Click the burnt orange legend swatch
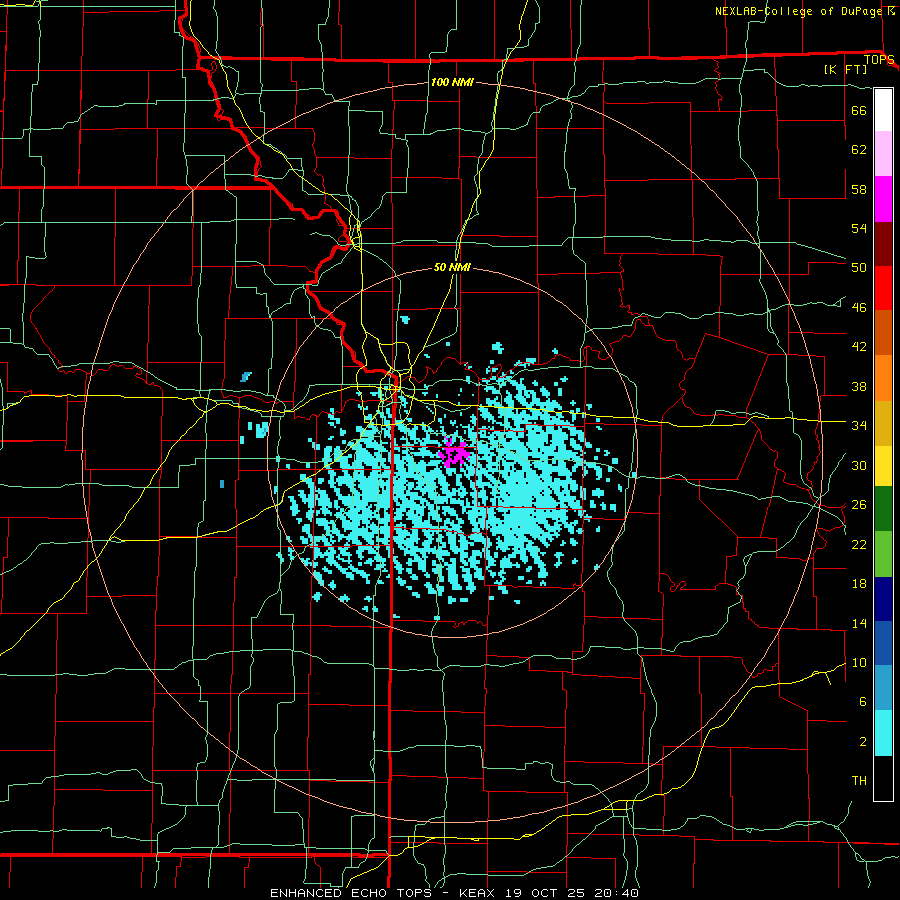This screenshot has height=900, width=900. [x=883, y=333]
